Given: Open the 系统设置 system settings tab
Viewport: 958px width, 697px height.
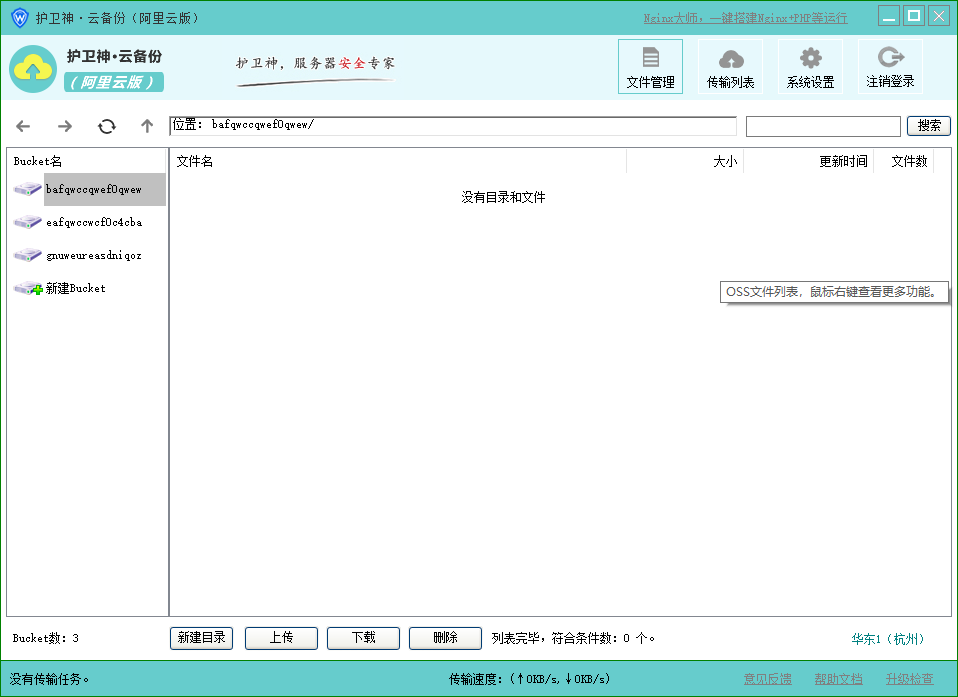Looking at the screenshot, I should (x=810, y=67).
